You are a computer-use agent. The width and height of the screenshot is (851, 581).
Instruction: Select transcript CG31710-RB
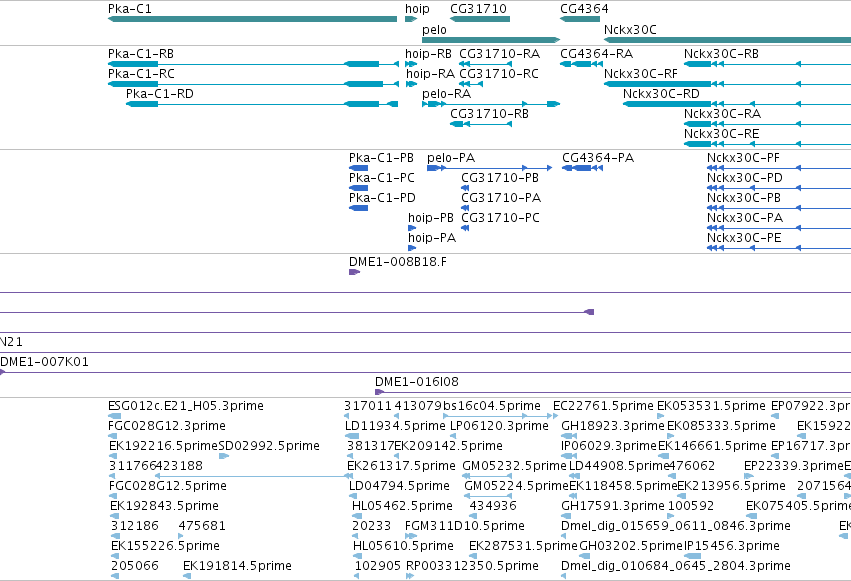coord(489,114)
